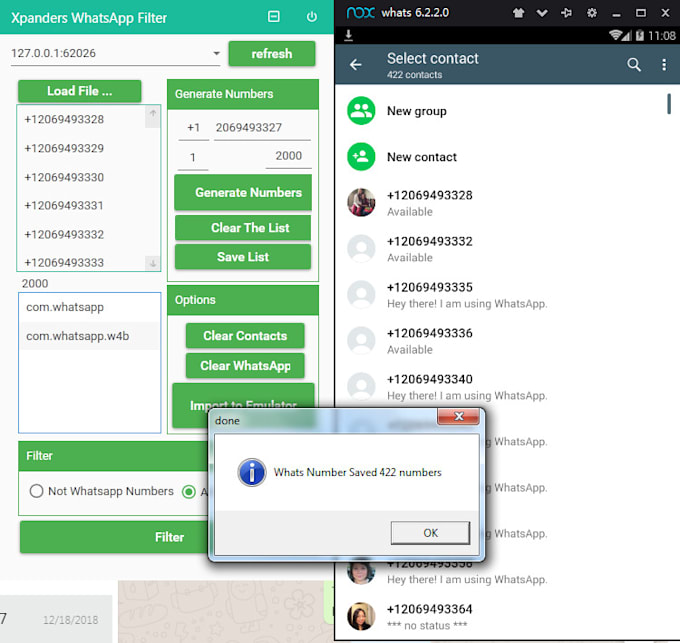Click the Clear WhatsApp button
Image resolution: width=680 pixels, height=643 pixels.
245,366
